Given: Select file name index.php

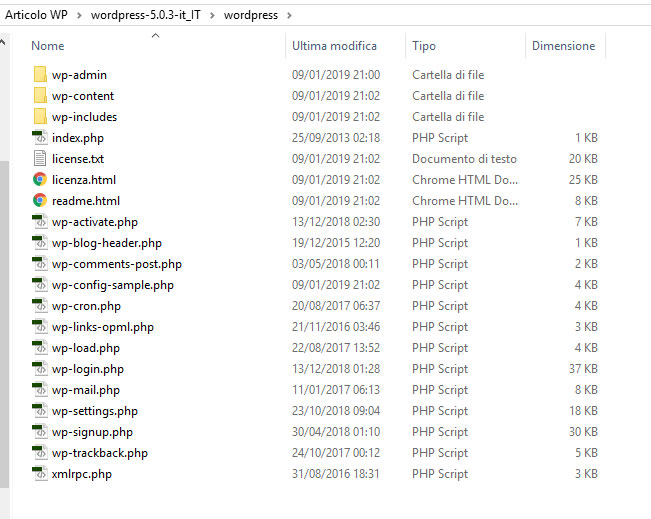Looking at the screenshot, I should [78, 138].
